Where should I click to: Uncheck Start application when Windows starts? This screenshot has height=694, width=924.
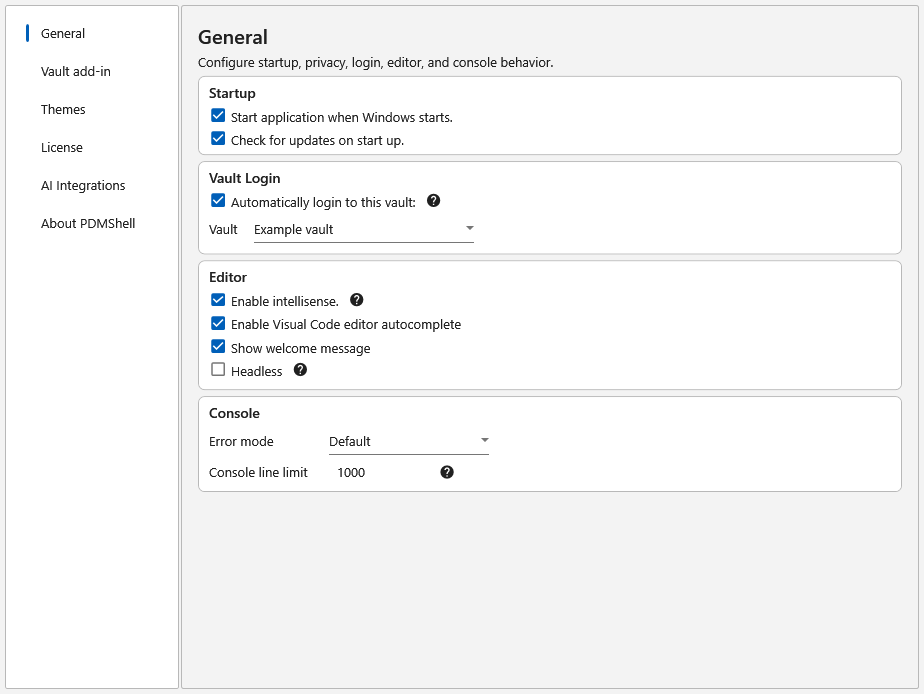click(x=218, y=115)
